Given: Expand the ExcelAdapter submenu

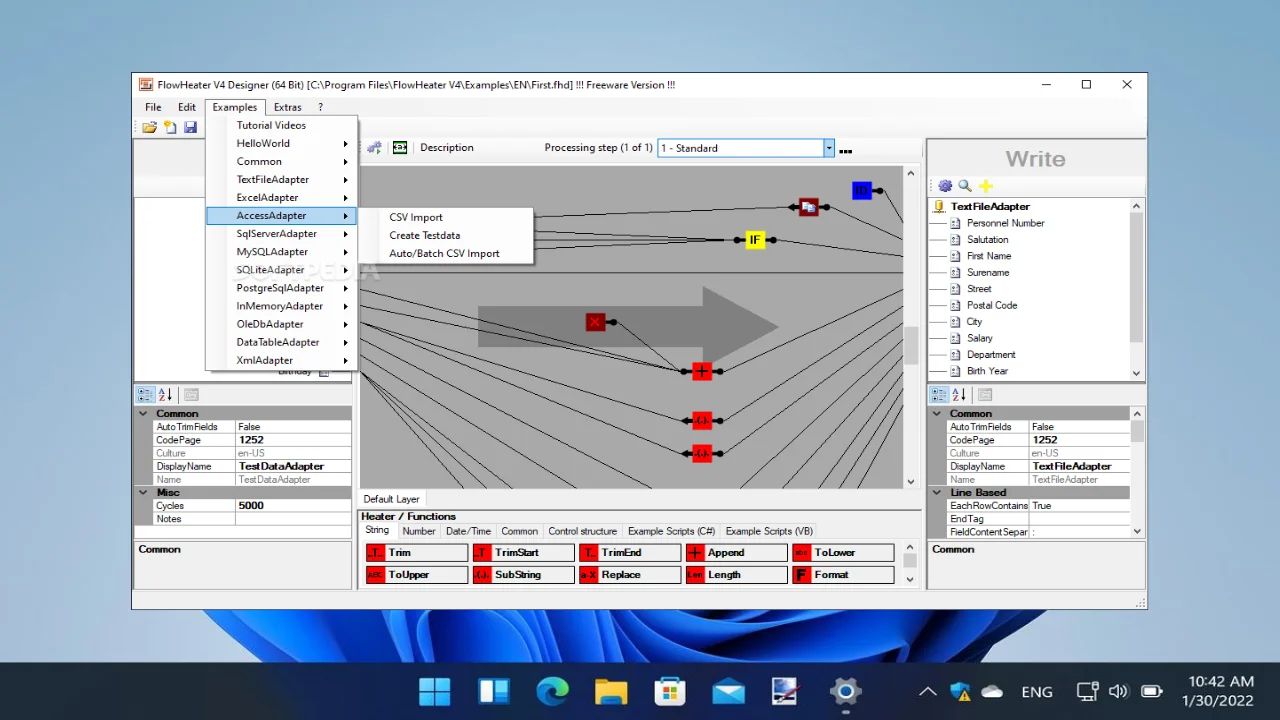Looking at the screenshot, I should coord(282,197).
